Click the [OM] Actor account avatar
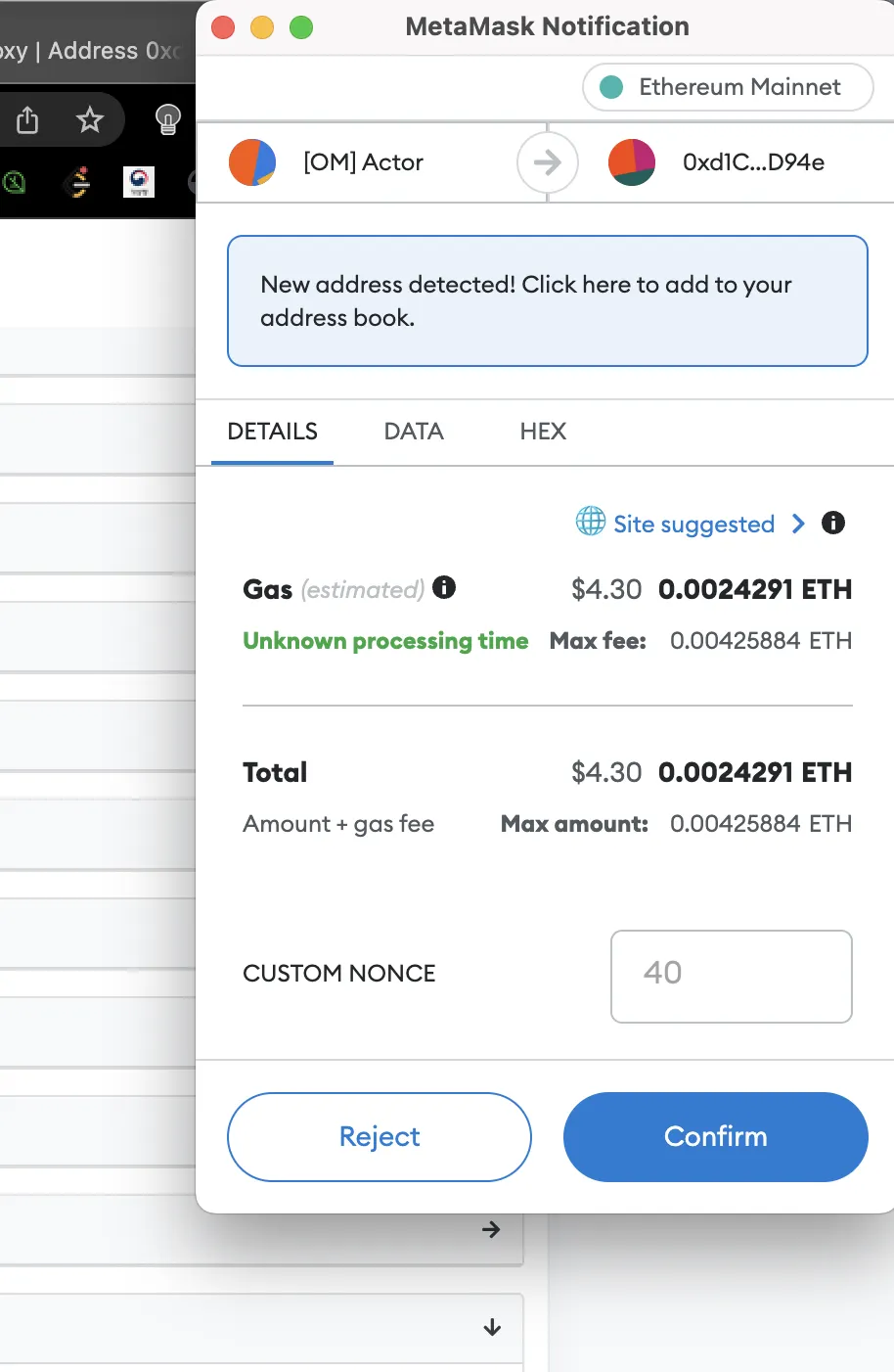 click(252, 162)
